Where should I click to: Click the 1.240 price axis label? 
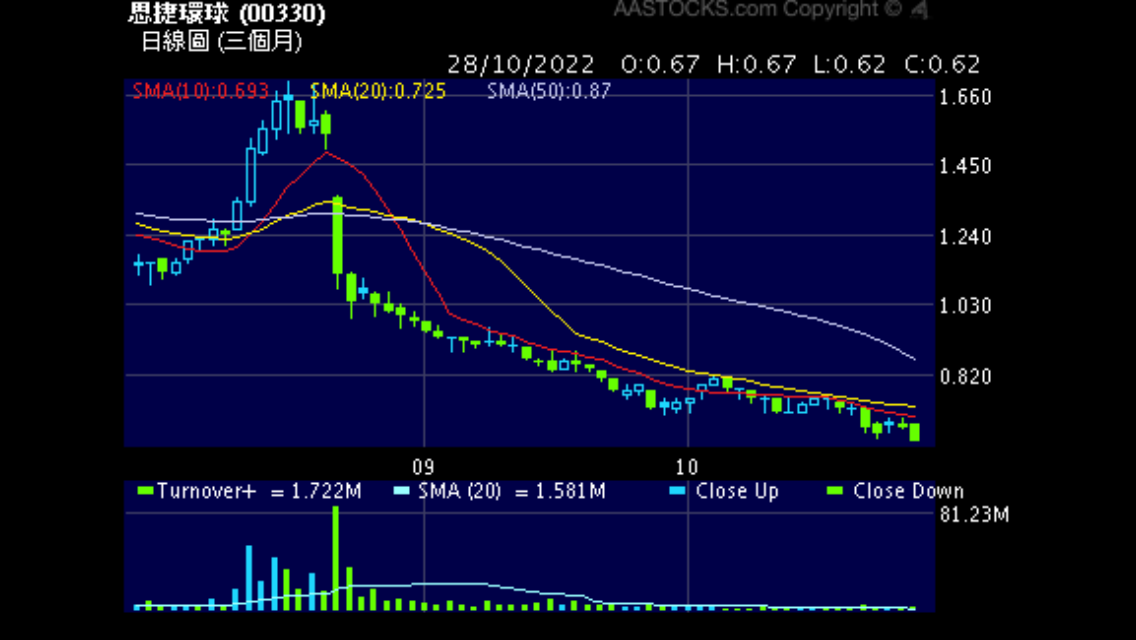click(x=965, y=237)
